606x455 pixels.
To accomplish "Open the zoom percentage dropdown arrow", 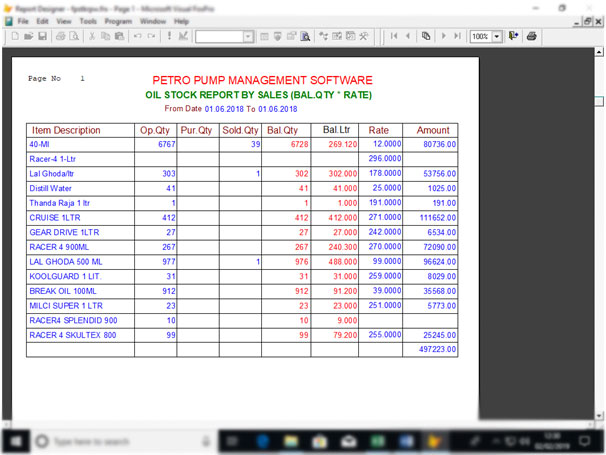I will pyautogui.click(x=497, y=37).
